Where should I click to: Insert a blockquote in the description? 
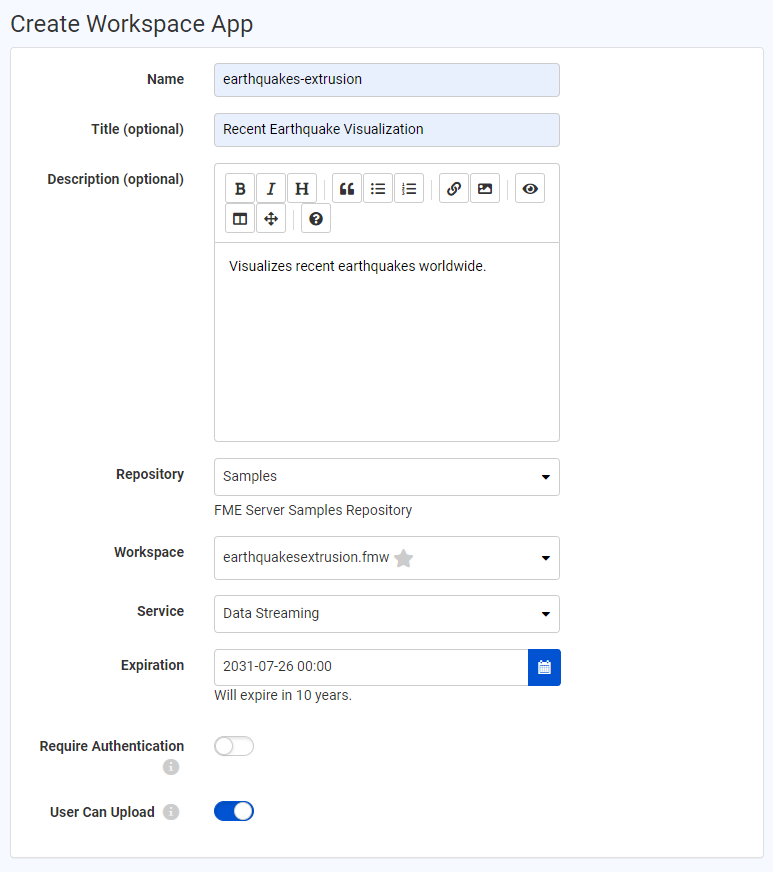[x=344, y=188]
